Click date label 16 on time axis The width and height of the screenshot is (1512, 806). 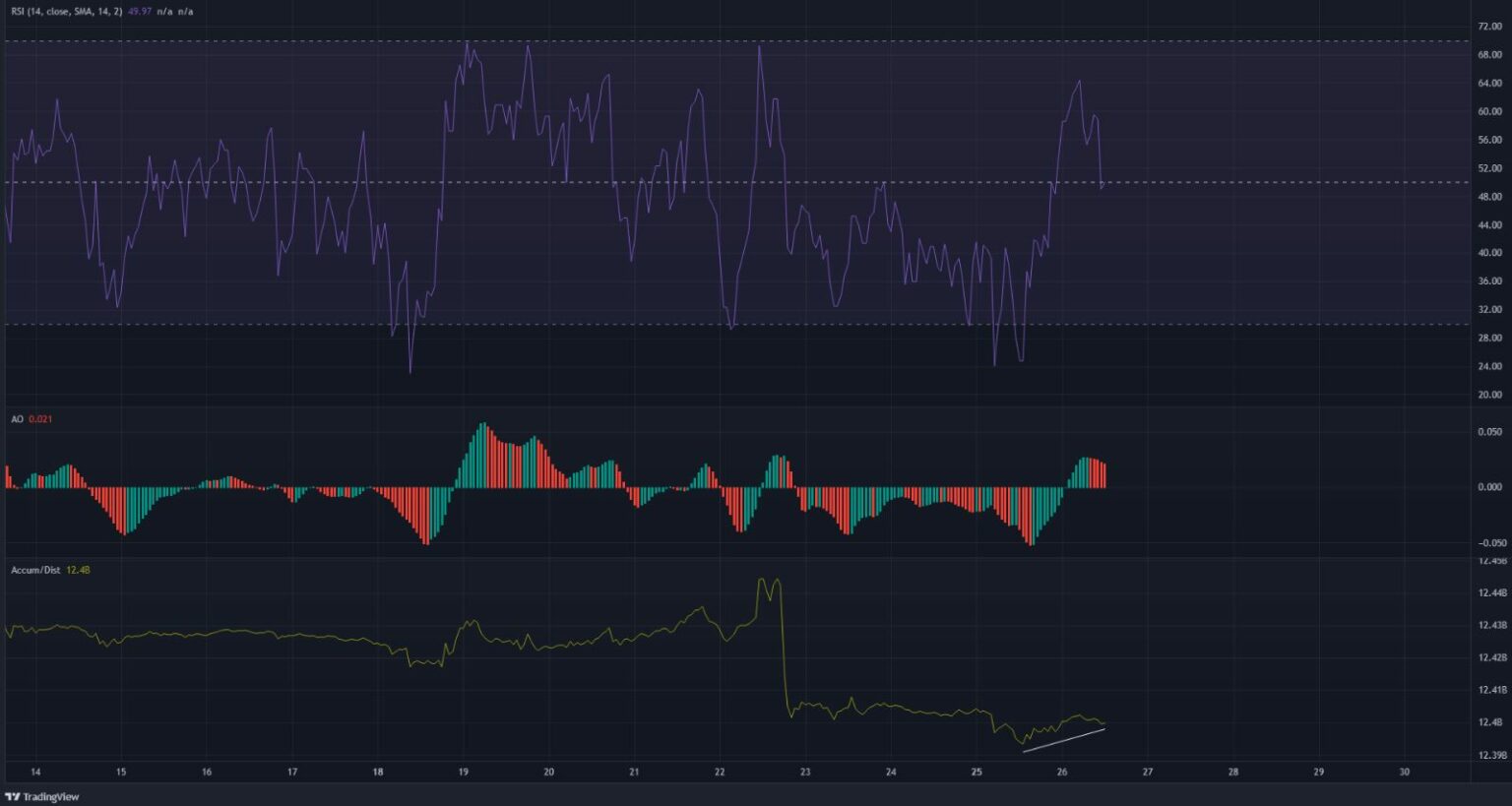click(x=207, y=773)
